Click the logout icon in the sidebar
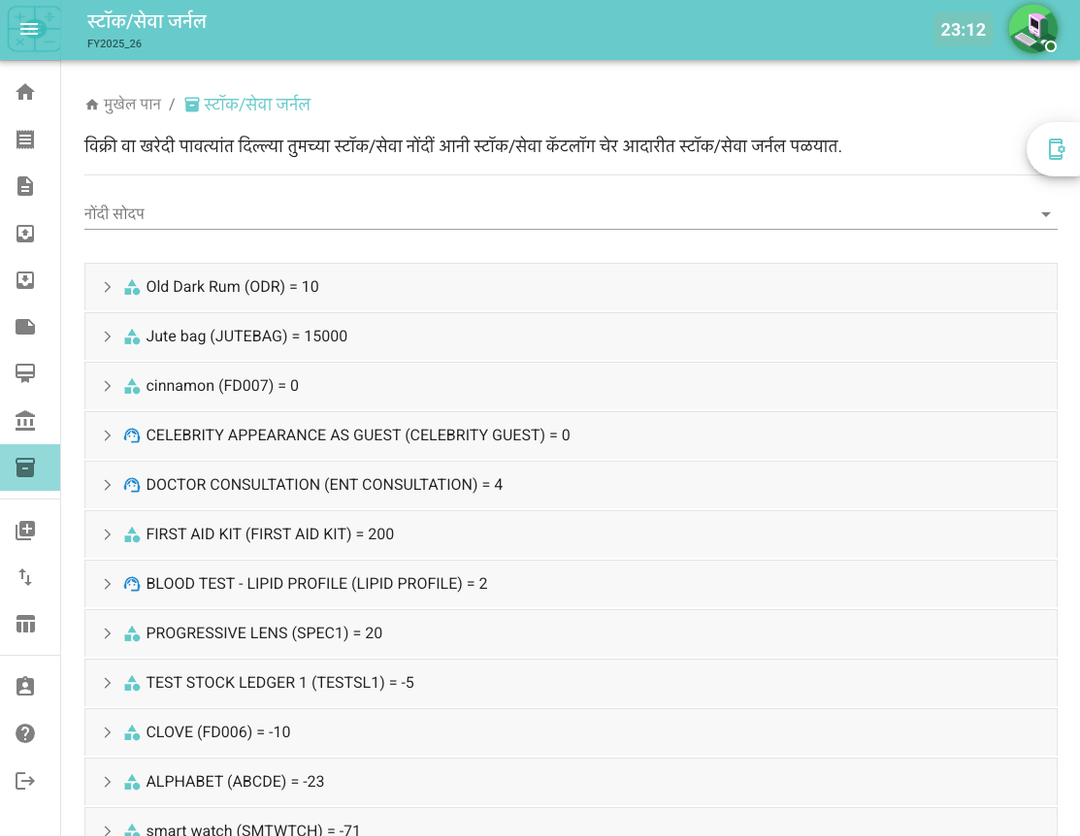Screen dimensions: 1080x836 [x=26, y=781]
